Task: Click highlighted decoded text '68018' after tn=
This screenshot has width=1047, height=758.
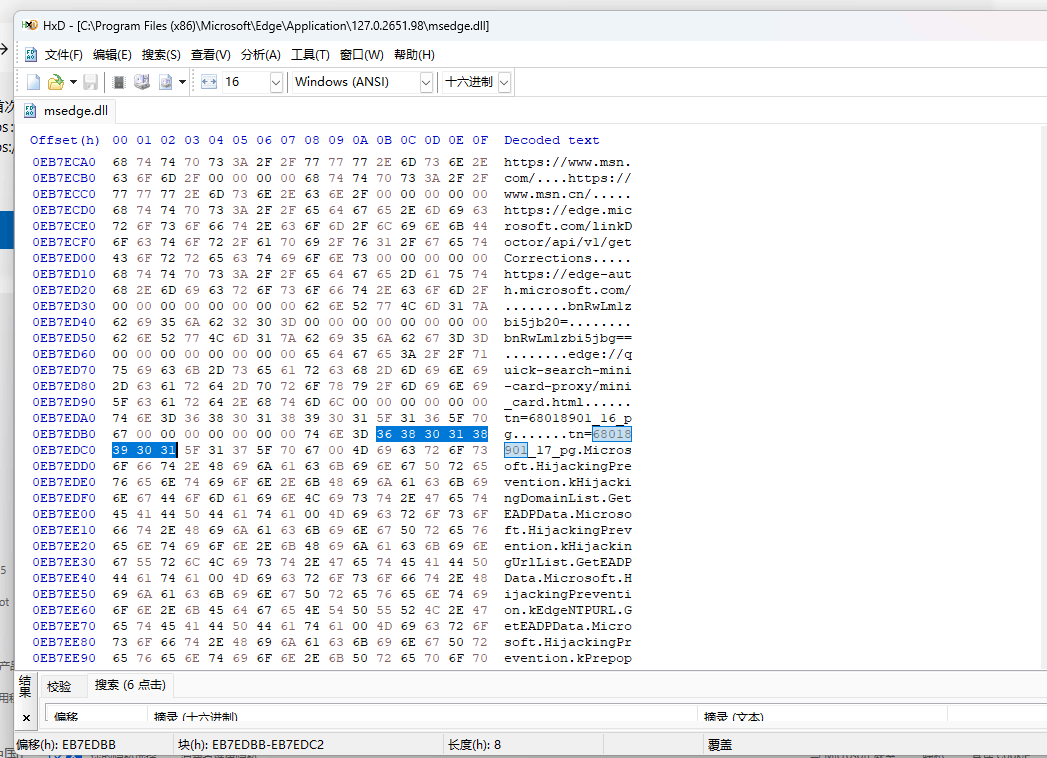Action: 612,434
